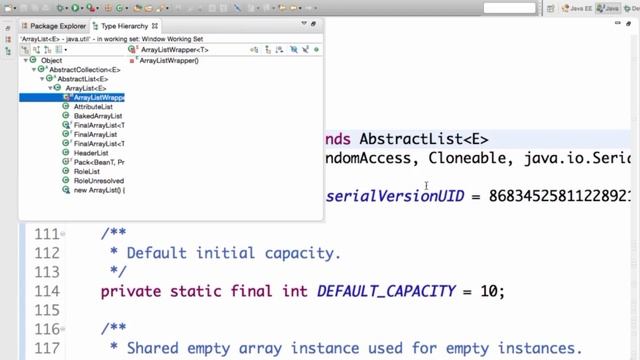Switch to the Debug perspective
The image size is (640, 360).
[x=631, y=8]
